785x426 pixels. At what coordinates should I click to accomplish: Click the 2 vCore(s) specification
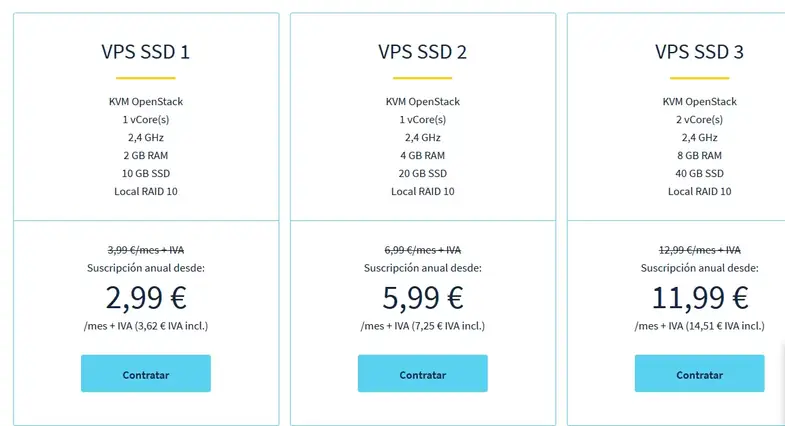click(699, 119)
